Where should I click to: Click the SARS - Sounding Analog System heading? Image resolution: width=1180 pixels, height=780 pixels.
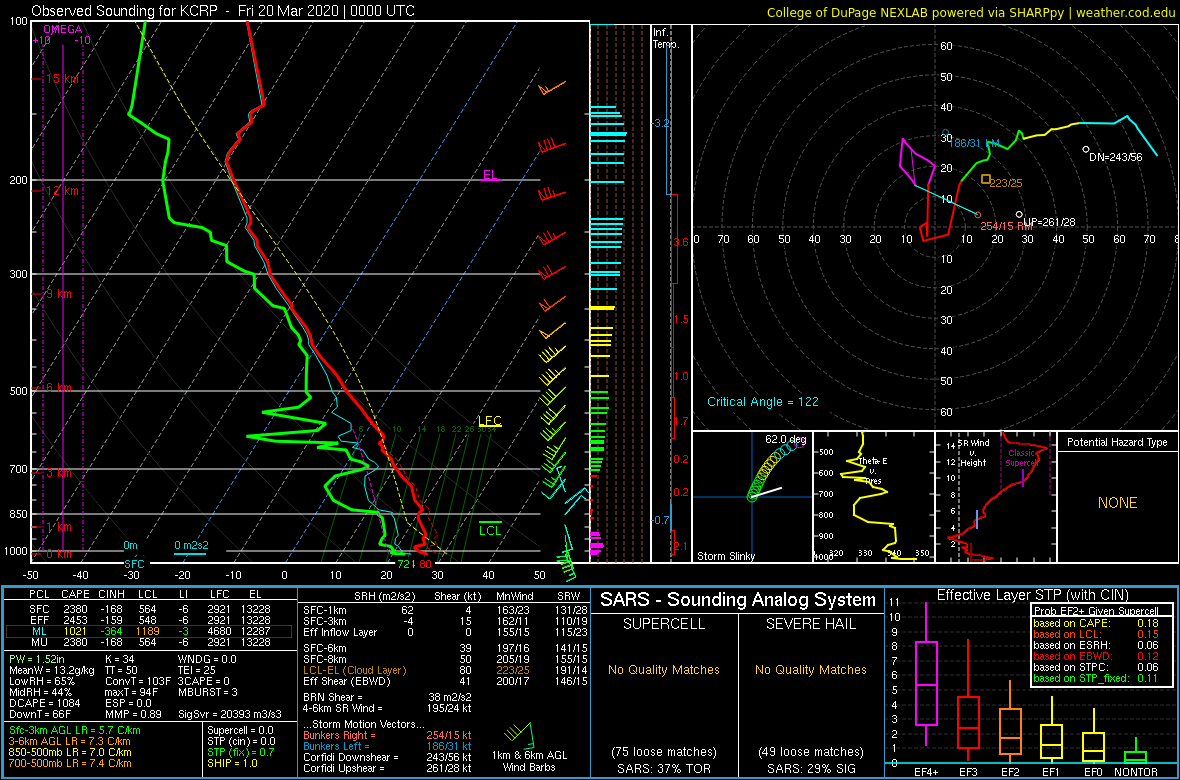pyautogui.click(x=738, y=600)
